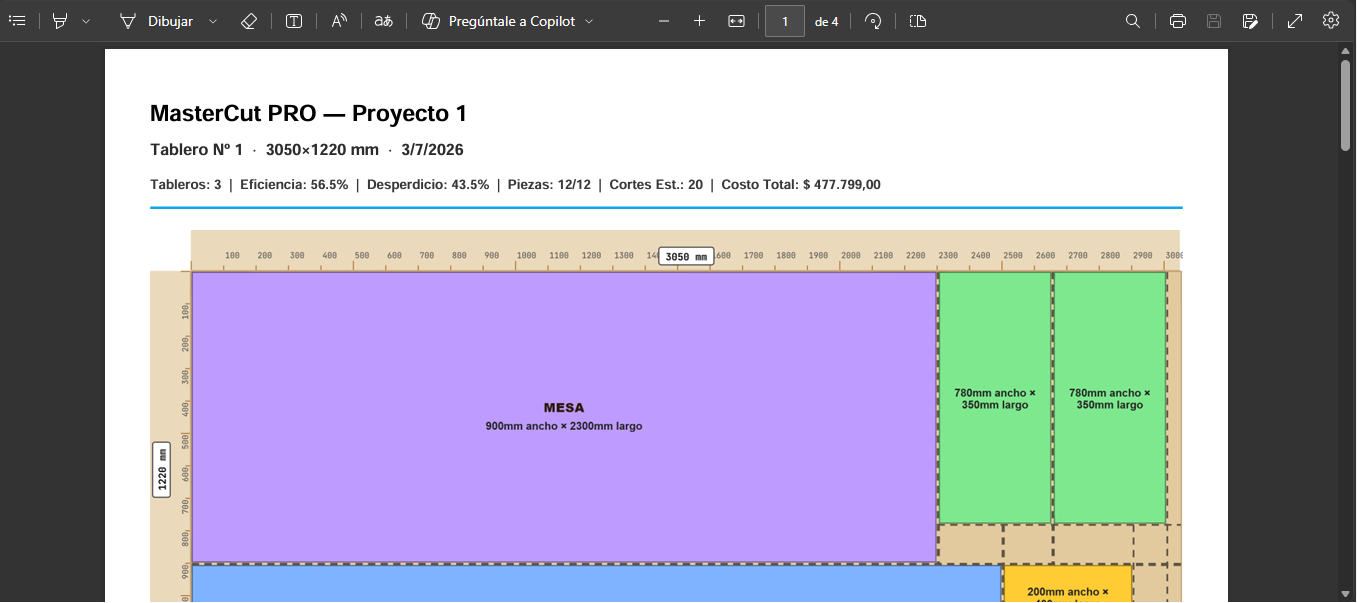Click the right green 780mm × 350mm piece

point(1110,398)
